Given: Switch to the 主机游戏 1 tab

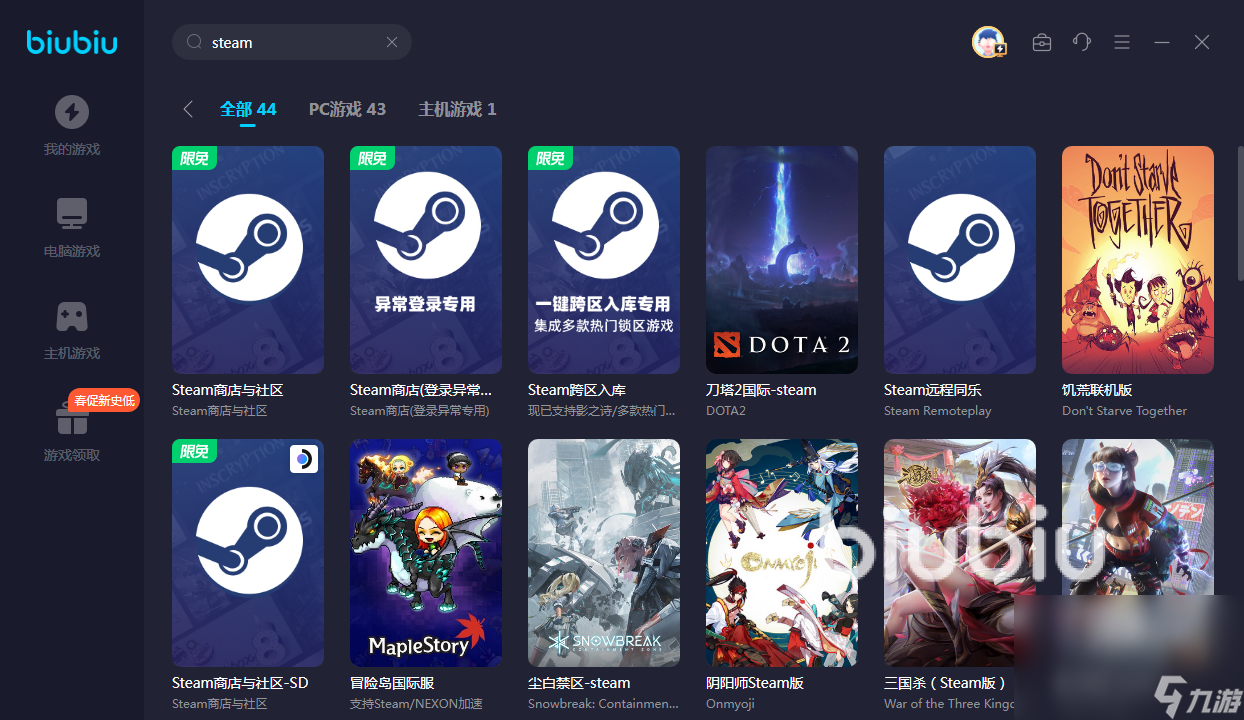Looking at the screenshot, I should pos(457,109).
